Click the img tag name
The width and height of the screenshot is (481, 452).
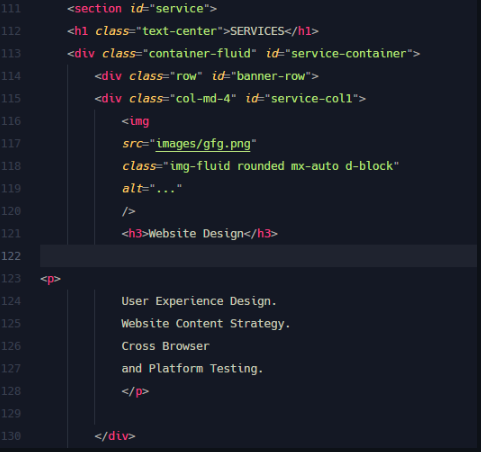click(x=139, y=121)
